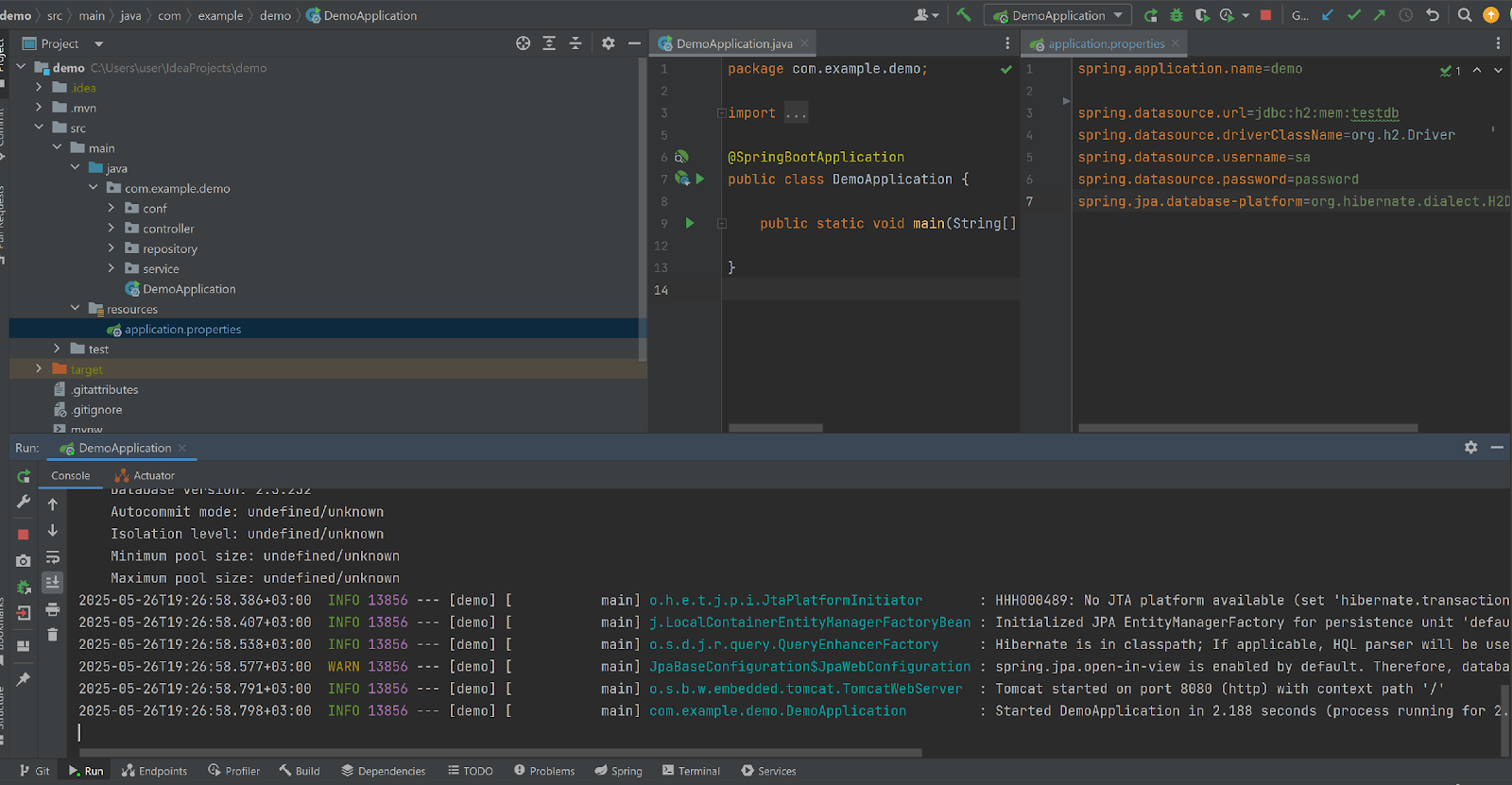Open the DemoApplication run configuration dropdown
The image size is (1512, 785).
pos(1059,15)
